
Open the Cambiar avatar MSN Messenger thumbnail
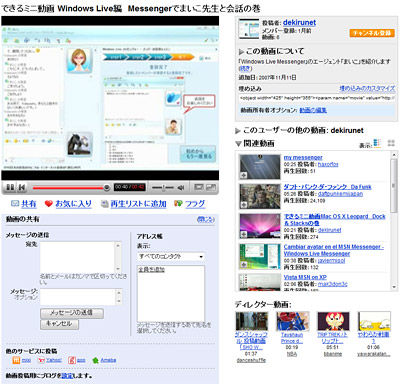point(260,256)
